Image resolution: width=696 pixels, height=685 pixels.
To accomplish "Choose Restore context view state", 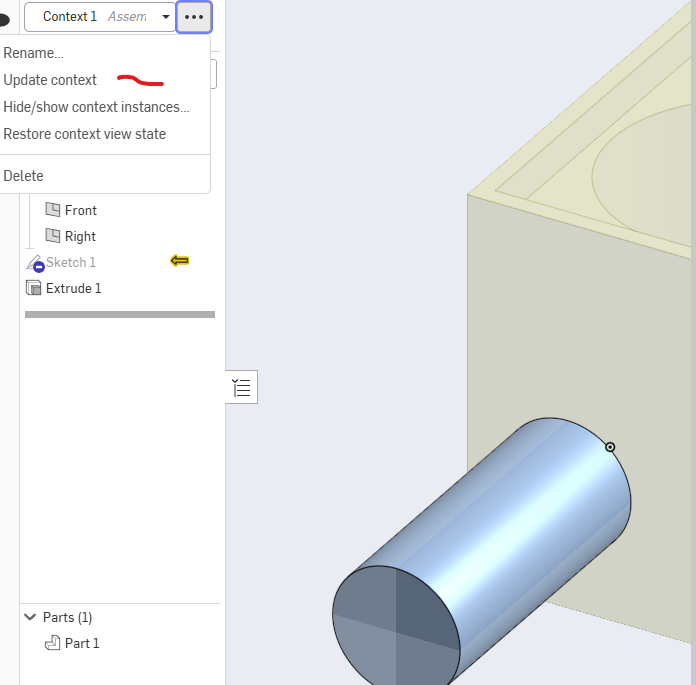I will click(x=84, y=134).
